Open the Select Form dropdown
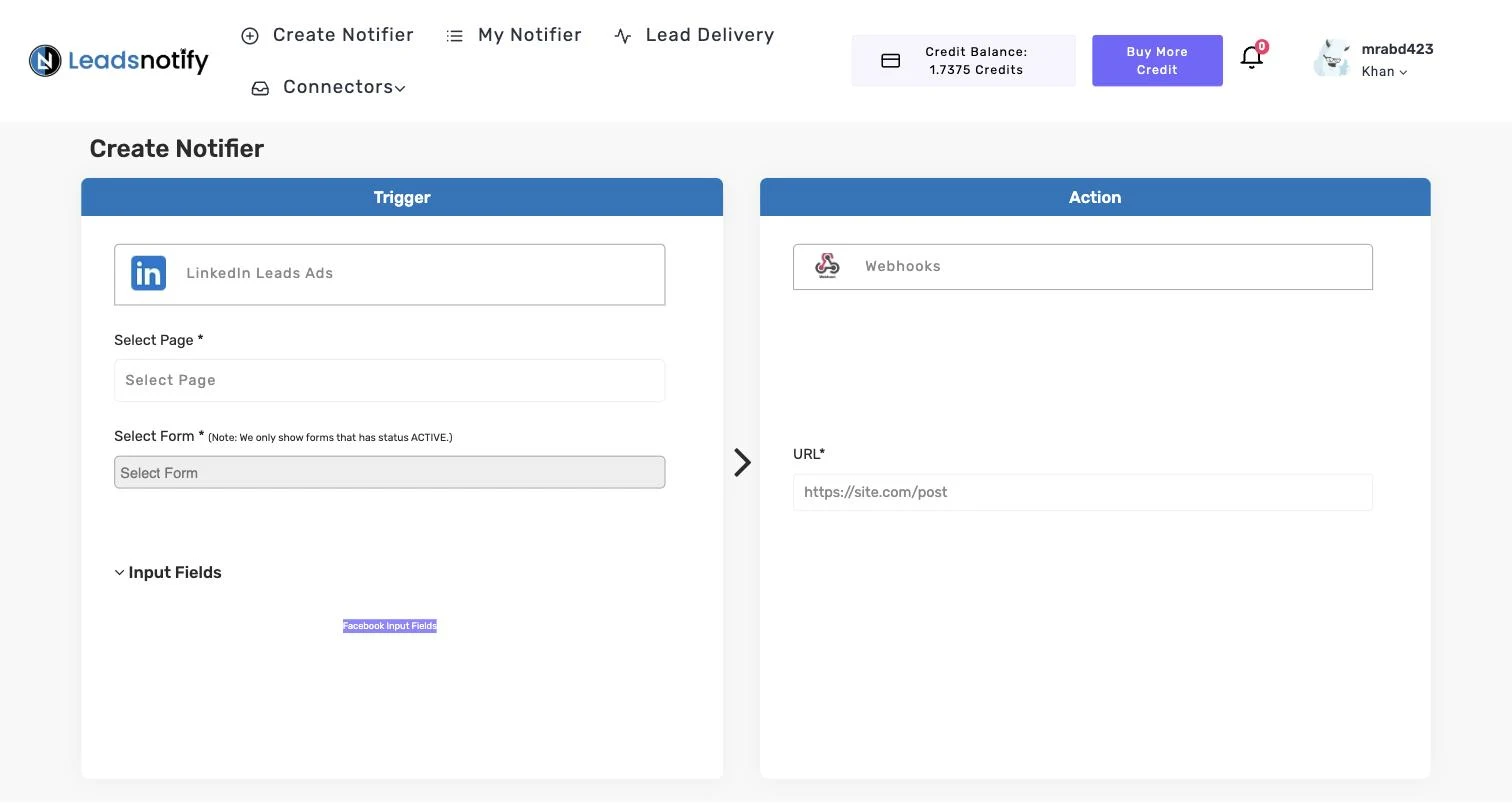This screenshot has height=805, width=1512. 389,472
